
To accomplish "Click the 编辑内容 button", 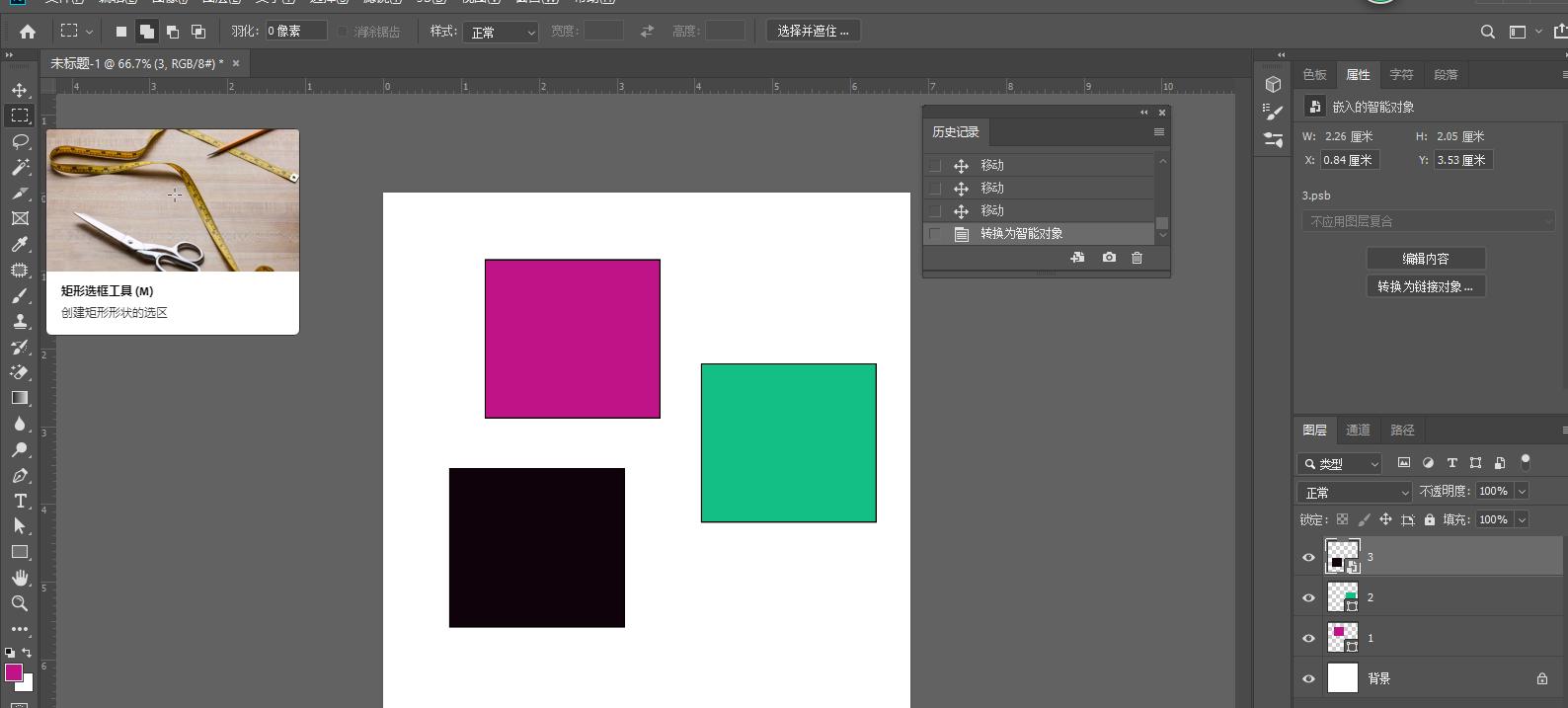I will coord(1425,259).
